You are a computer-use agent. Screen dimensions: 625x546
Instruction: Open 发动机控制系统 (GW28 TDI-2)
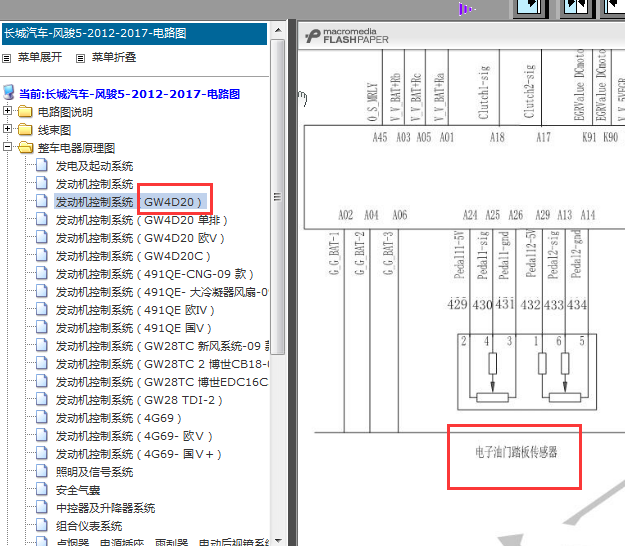(139, 400)
